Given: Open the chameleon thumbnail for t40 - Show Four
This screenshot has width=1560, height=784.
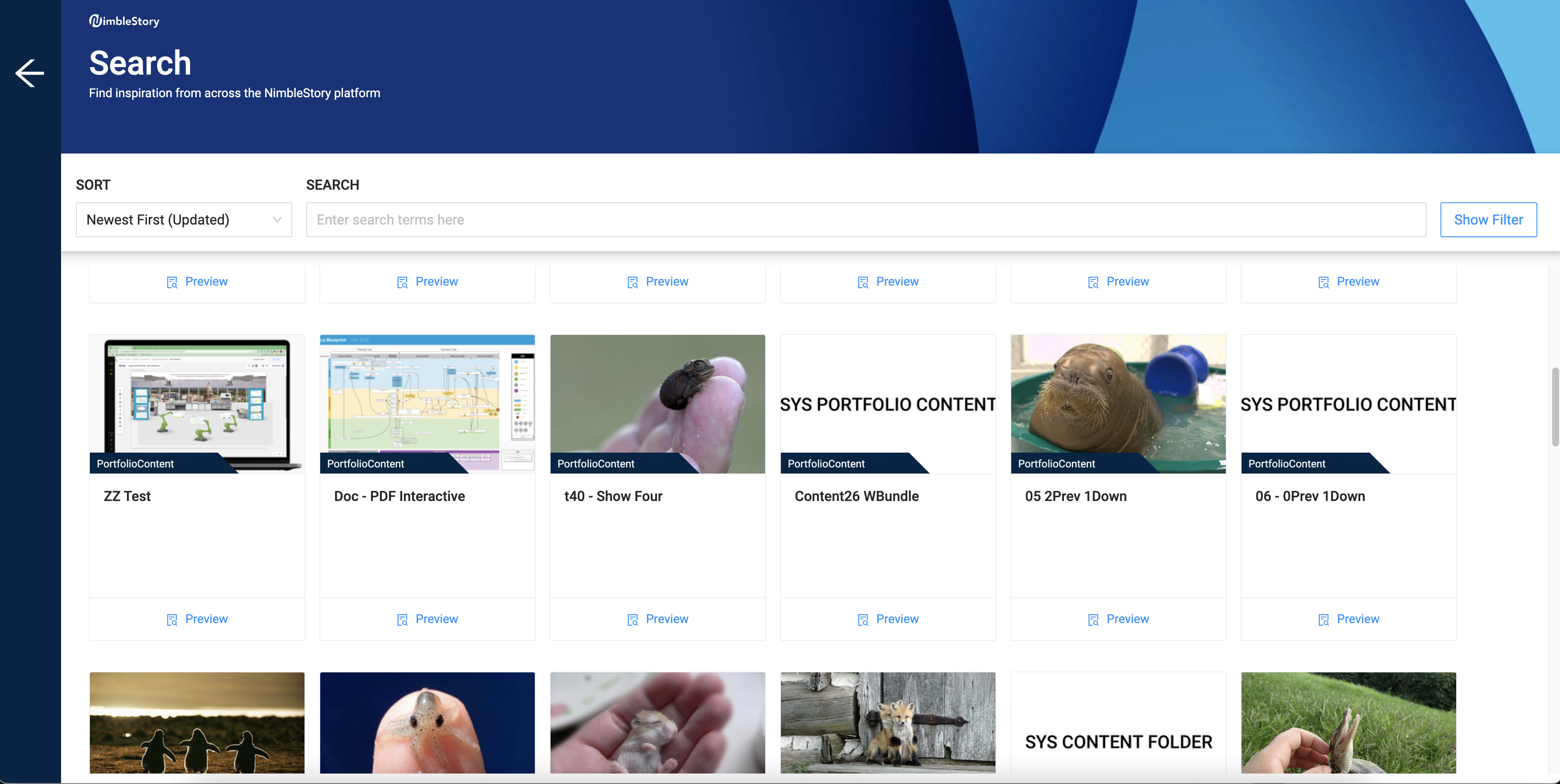Looking at the screenshot, I should tap(657, 399).
